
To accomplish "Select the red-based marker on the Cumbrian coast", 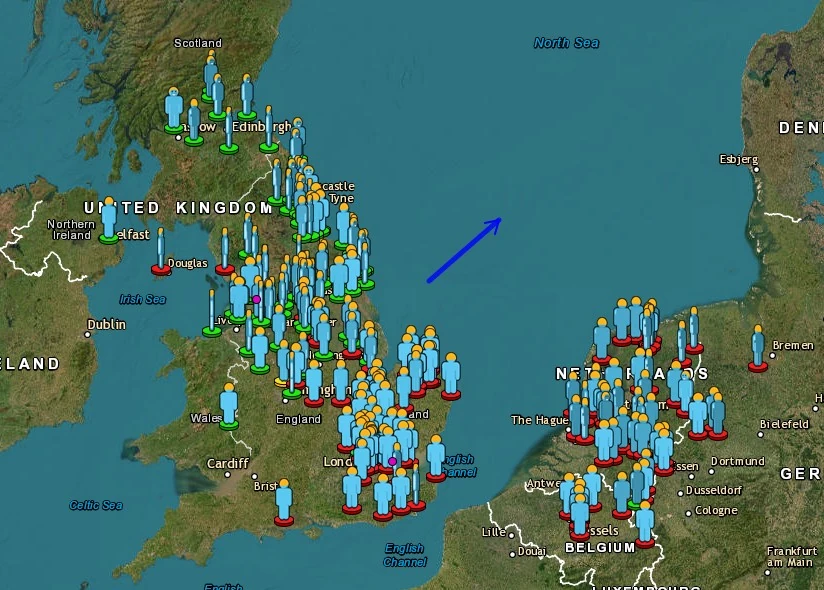I will coord(225,252).
